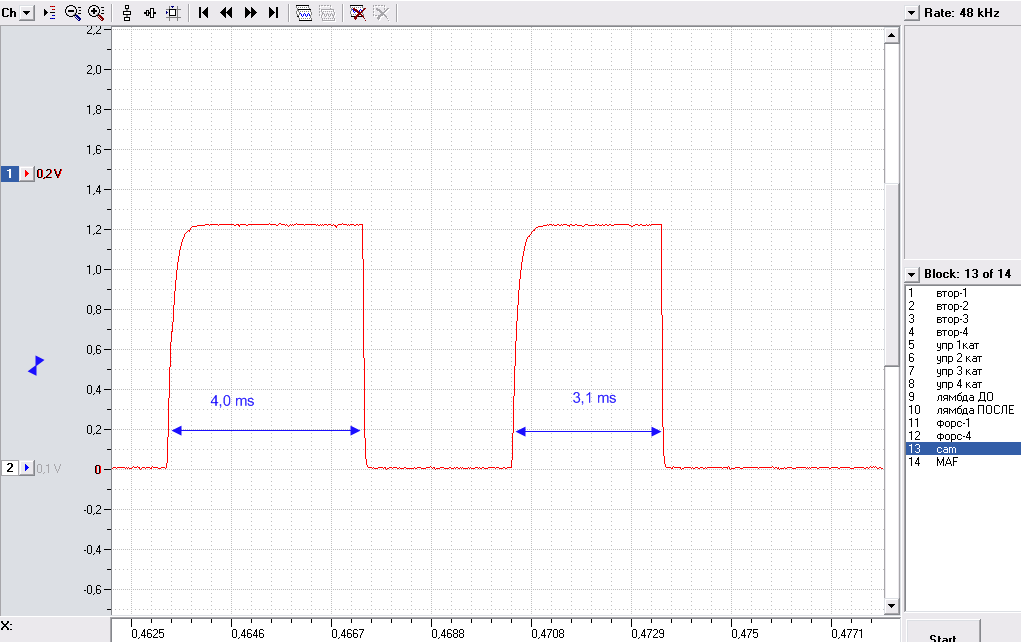Select block 11 форс-1
Screen dimensions: 1021x642
click(963, 423)
